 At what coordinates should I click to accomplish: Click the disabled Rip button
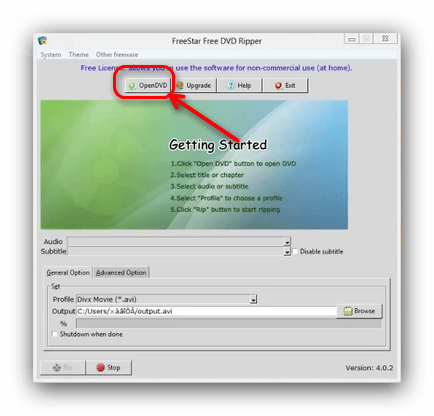coord(63,368)
